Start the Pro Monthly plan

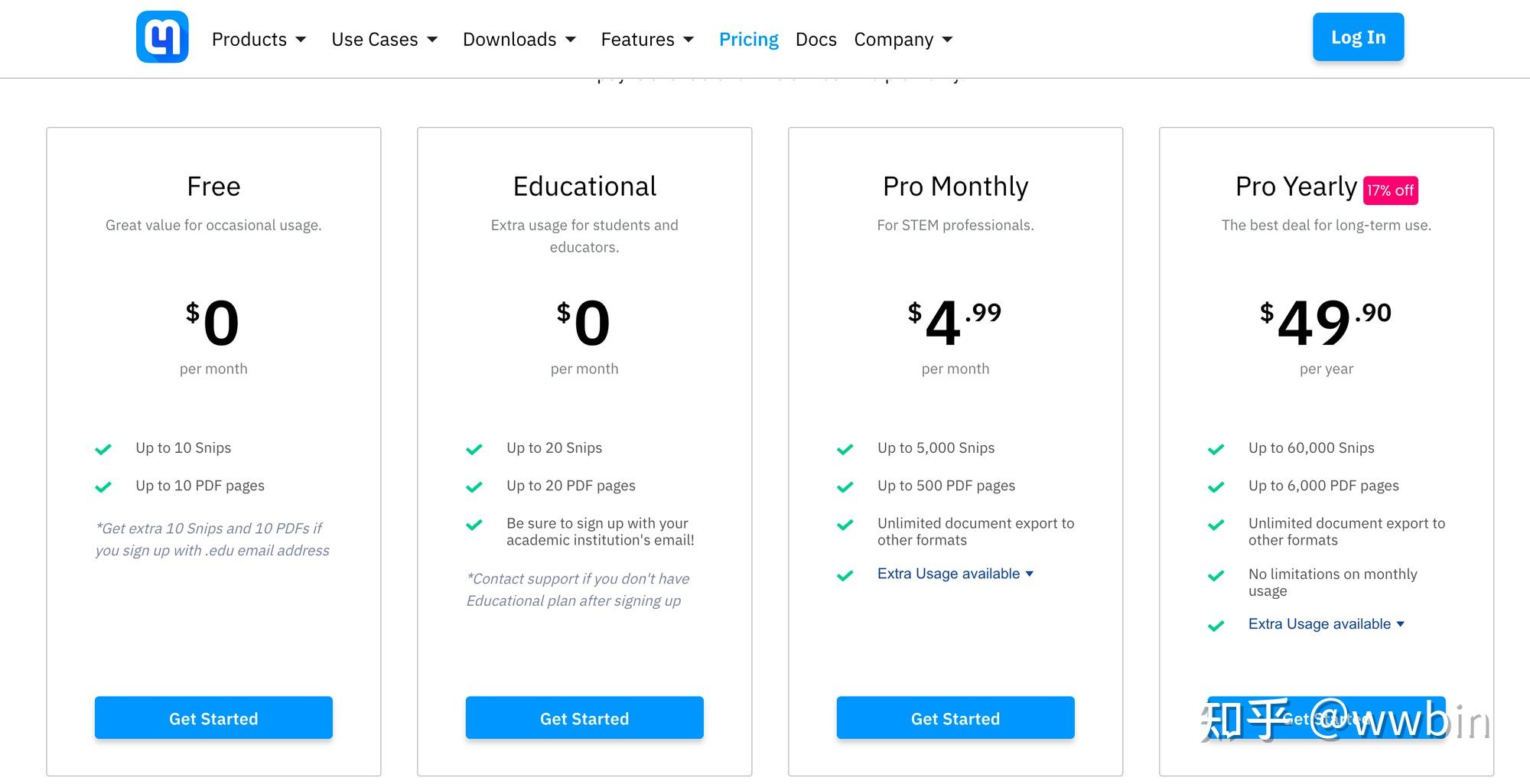click(x=955, y=717)
